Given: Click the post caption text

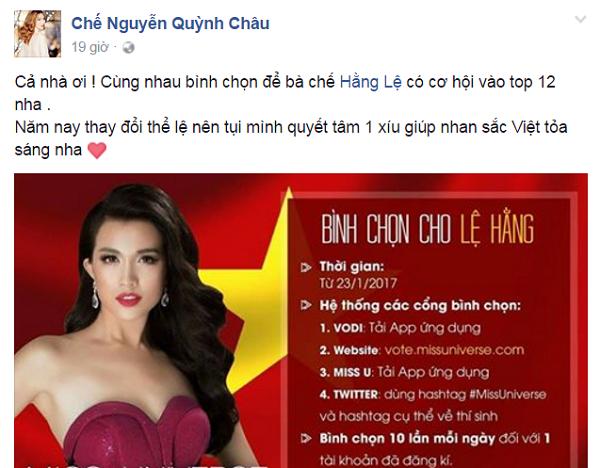Looking at the screenshot, I should (x=291, y=116).
